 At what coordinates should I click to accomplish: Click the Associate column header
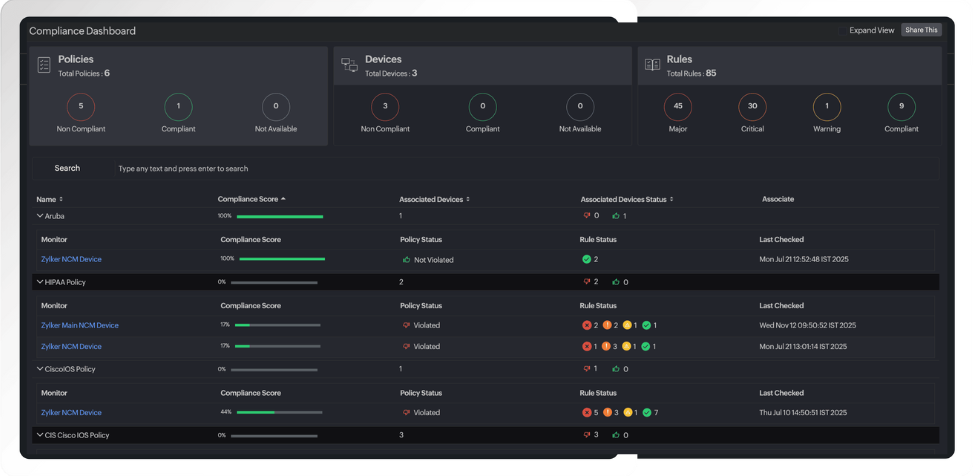coord(778,199)
